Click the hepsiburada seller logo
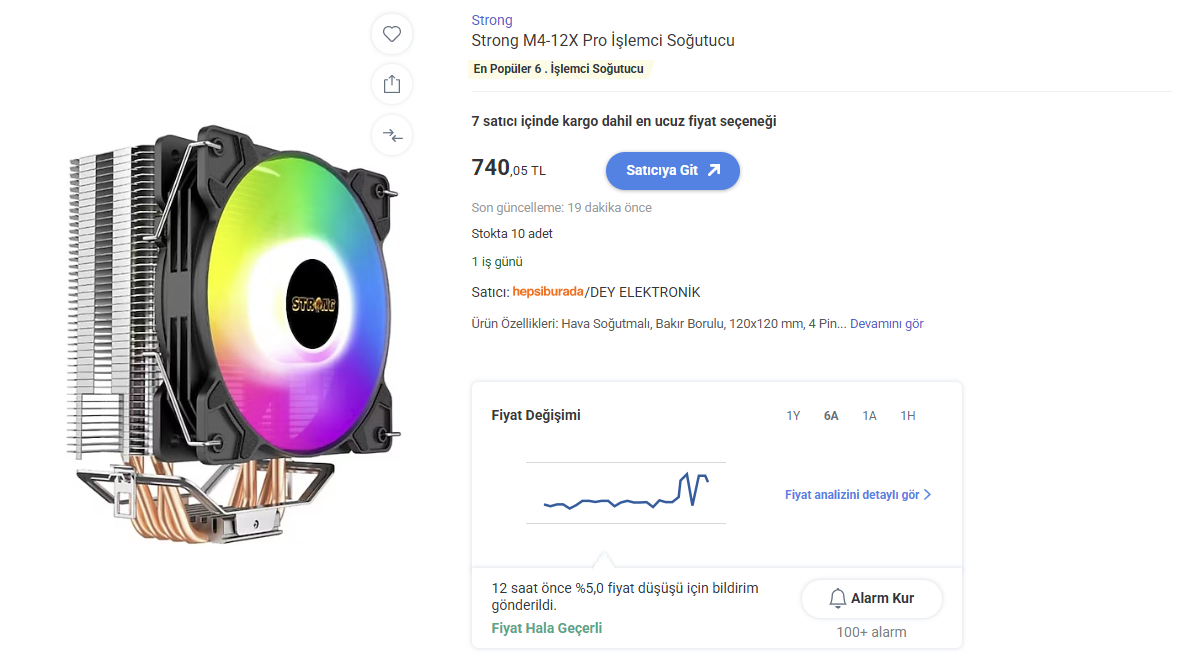The image size is (1187, 670). (x=548, y=292)
